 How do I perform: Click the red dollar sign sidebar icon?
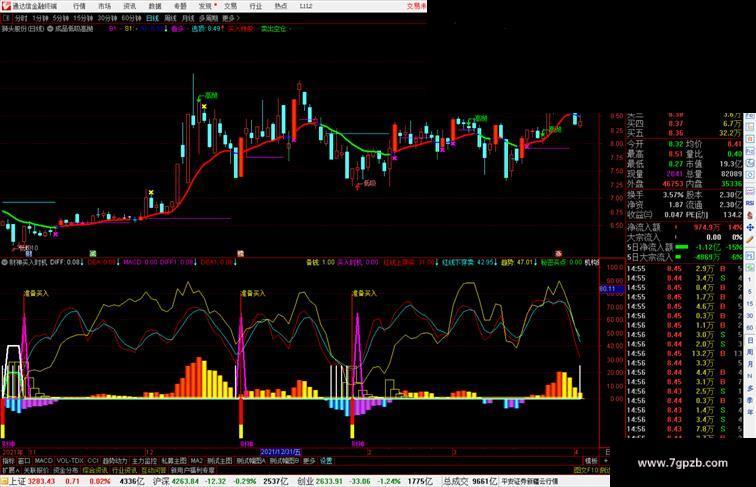pyautogui.click(x=750, y=216)
